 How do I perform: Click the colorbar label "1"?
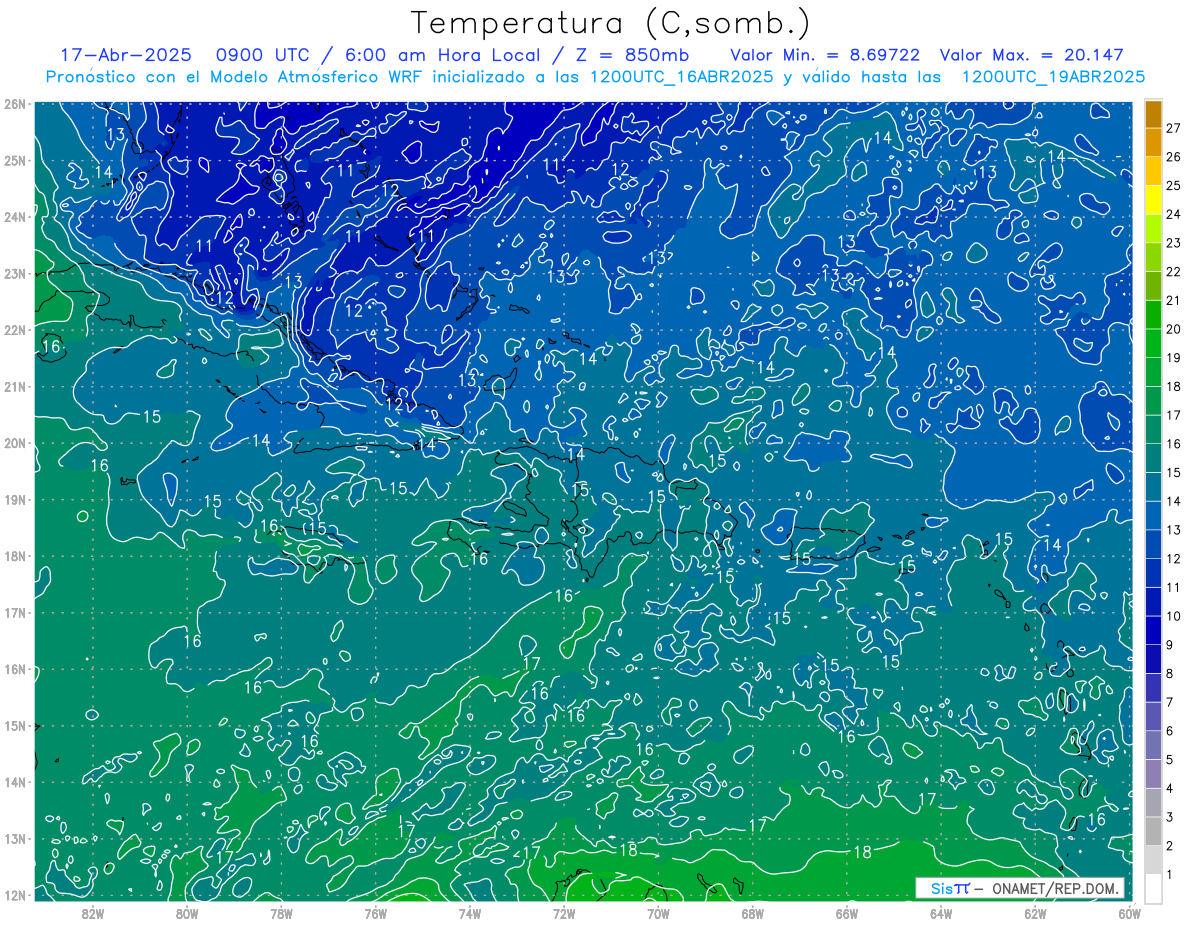click(x=1170, y=874)
